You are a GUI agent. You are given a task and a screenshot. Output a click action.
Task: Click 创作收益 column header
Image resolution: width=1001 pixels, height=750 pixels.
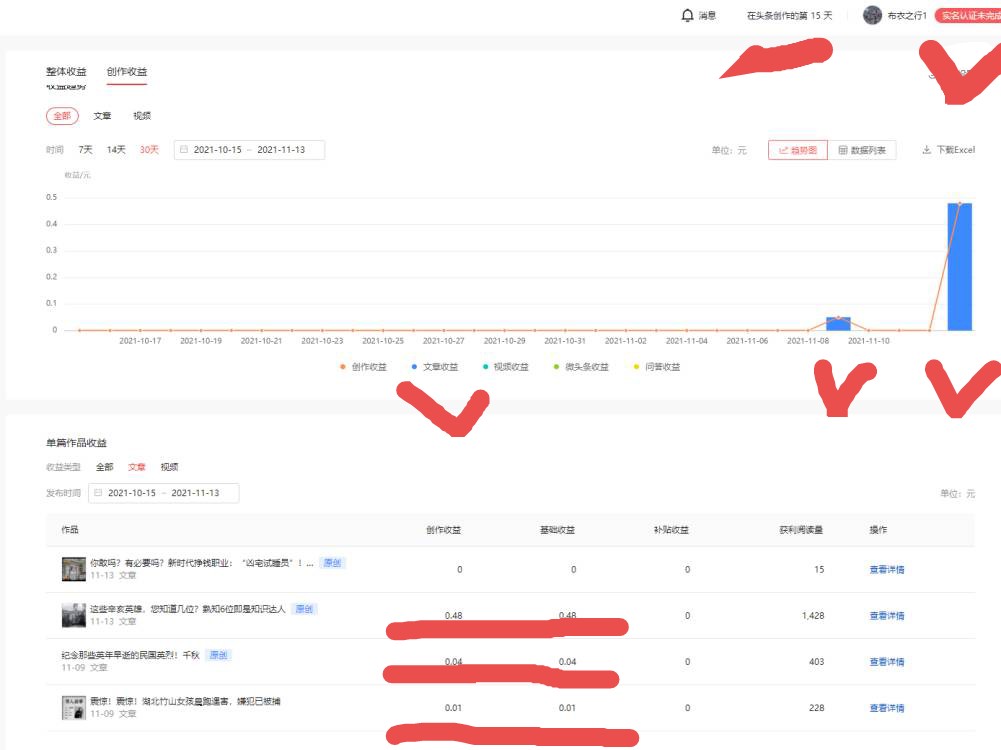443,530
